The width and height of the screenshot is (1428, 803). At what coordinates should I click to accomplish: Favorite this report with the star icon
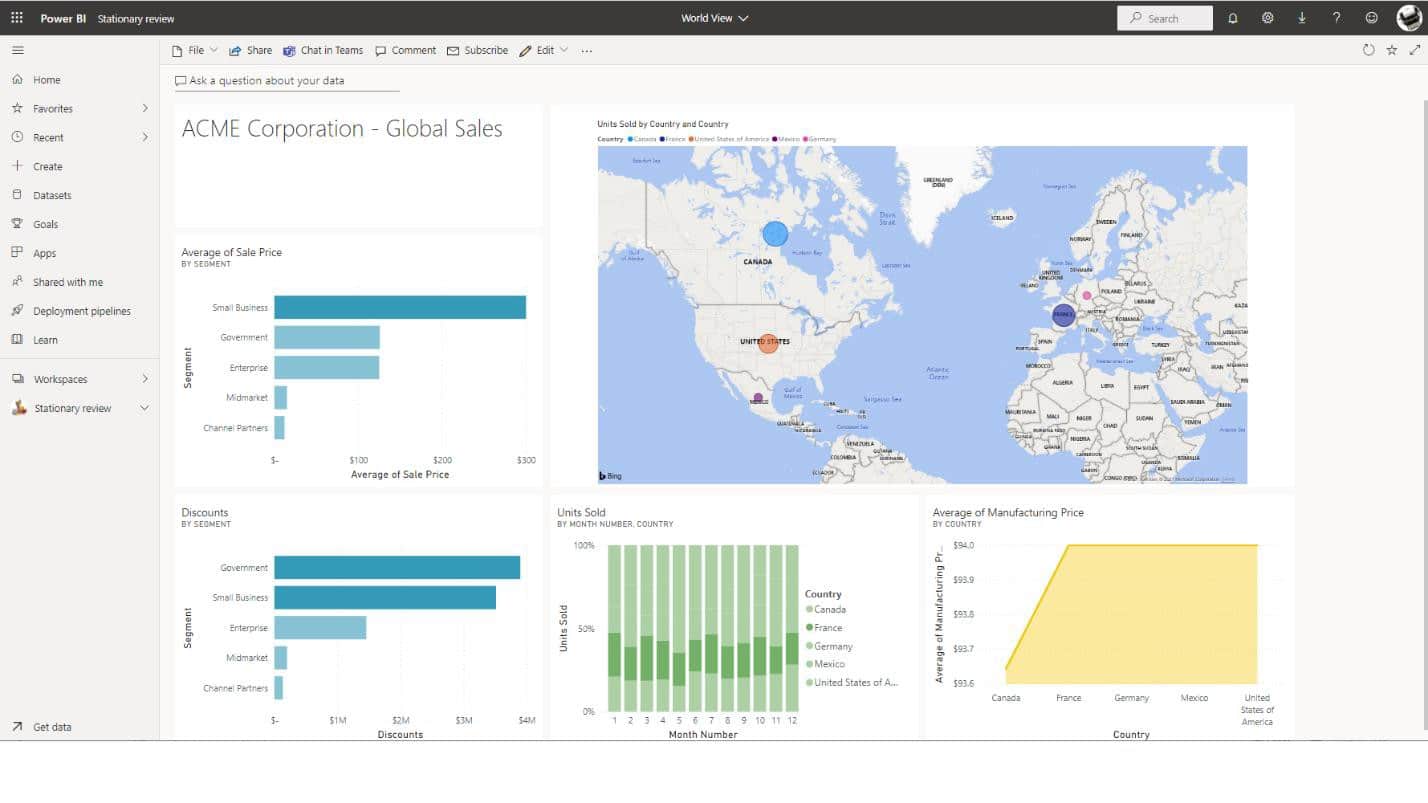coord(1391,50)
